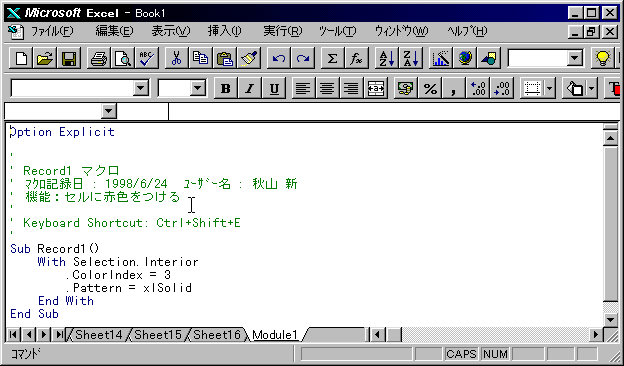The width and height of the screenshot is (624, 366).
Task: Open the 実行(R) menu
Action: tap(283, 31)
